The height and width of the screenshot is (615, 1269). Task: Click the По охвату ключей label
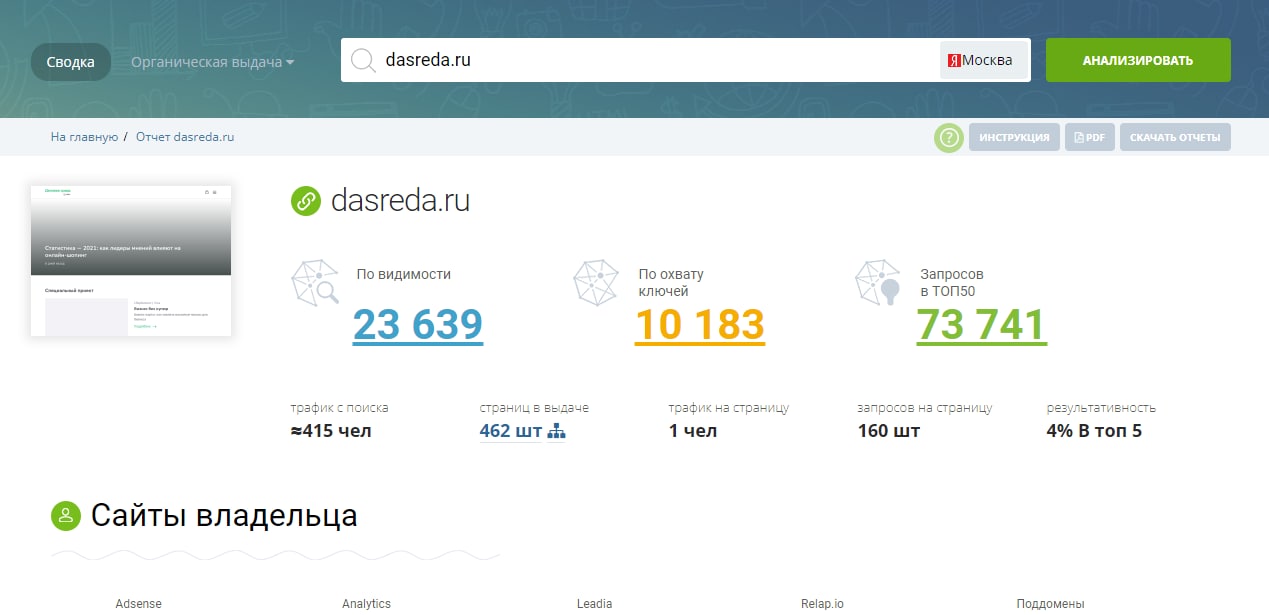click(671, 282)
